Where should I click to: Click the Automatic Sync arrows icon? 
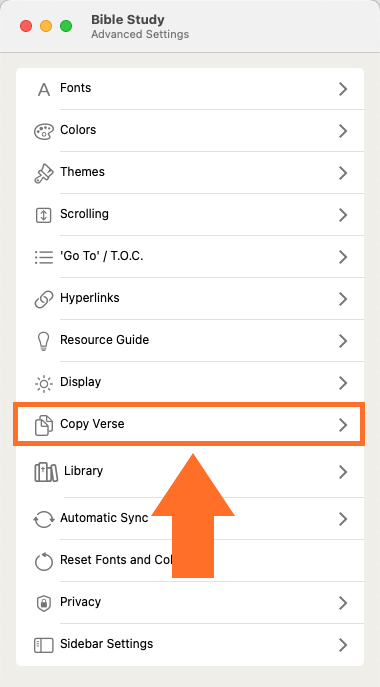[x=44, y=520]
